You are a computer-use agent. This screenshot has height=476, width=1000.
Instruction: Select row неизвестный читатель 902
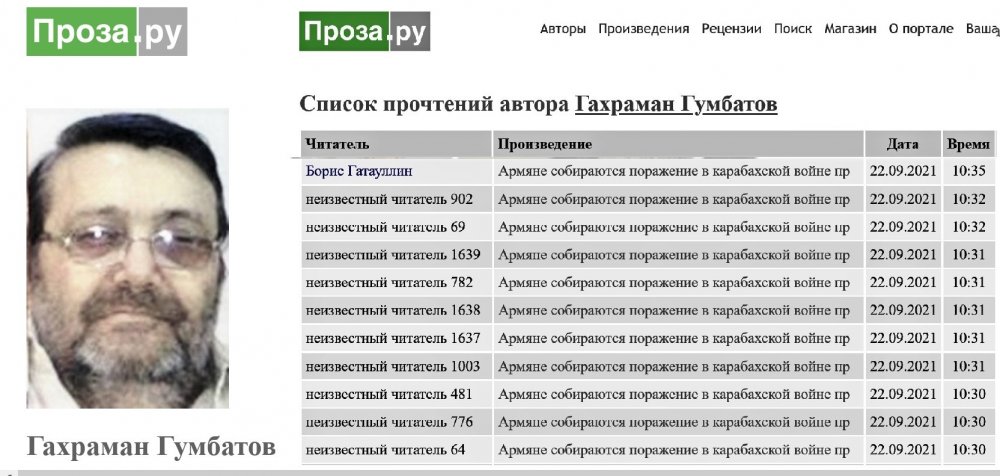point(647,199)
